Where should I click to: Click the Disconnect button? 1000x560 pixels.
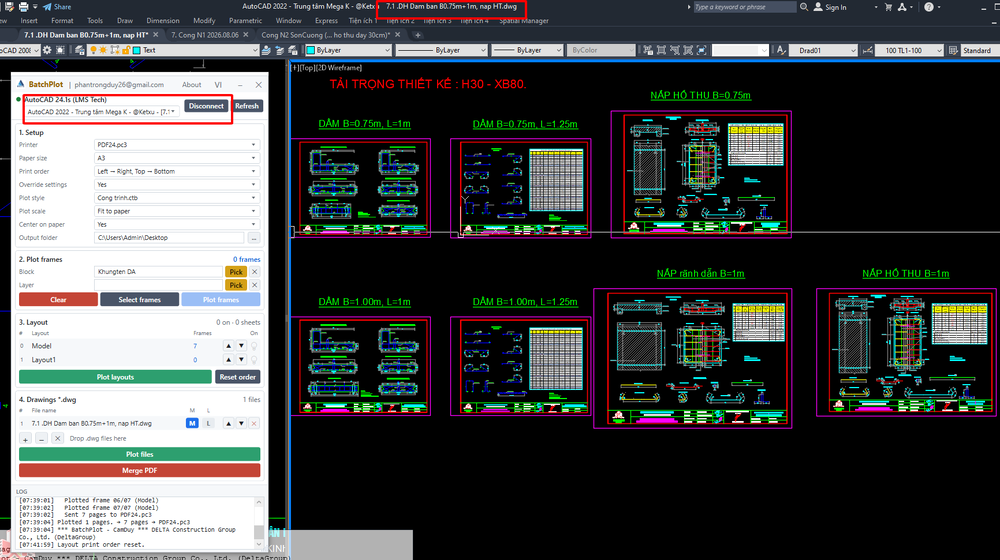[x=206, y=106]
